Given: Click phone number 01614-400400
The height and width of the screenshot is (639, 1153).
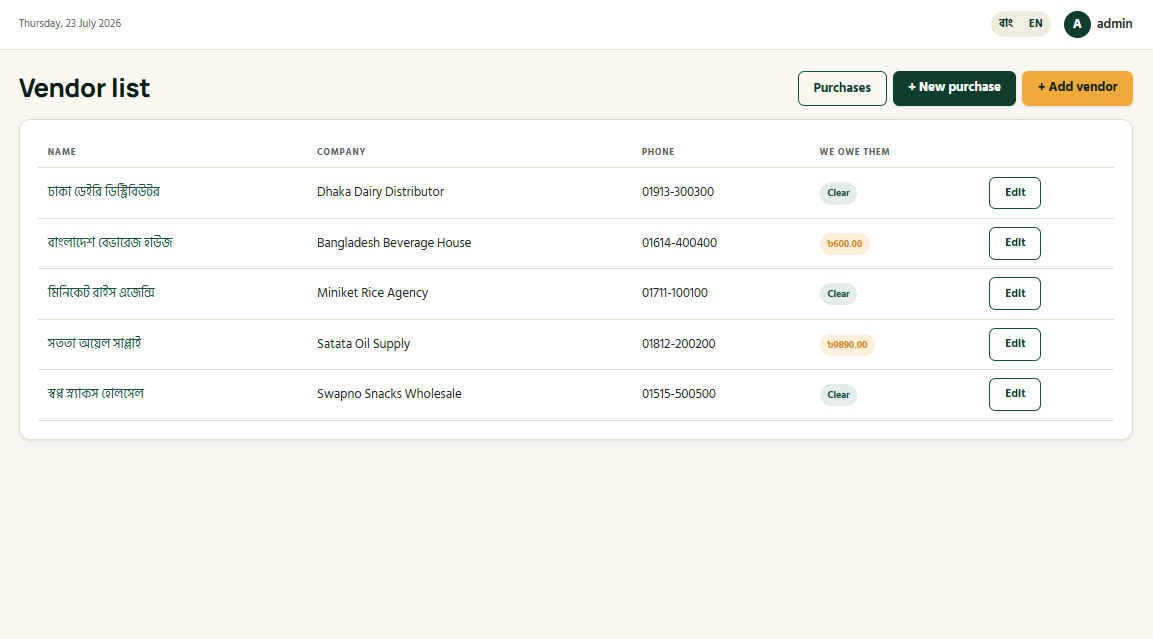Looking at the screenshot, I should 679,243.
